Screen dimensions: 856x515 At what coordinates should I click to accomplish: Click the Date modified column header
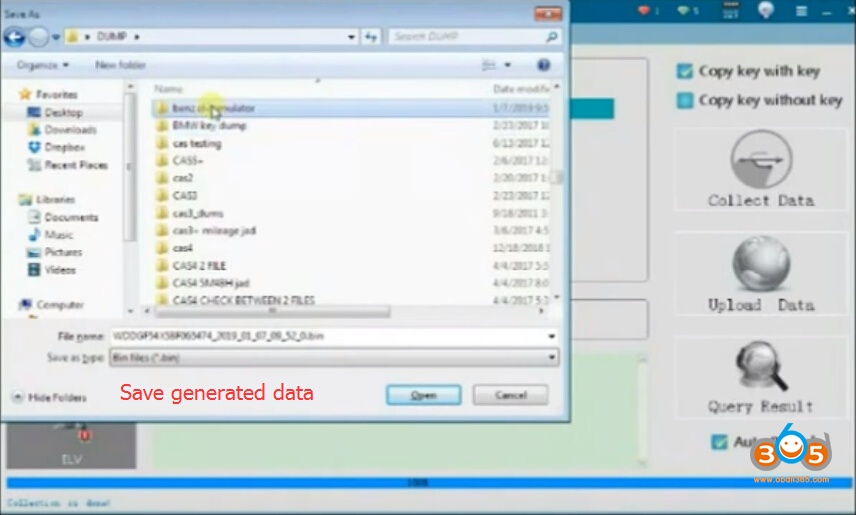[x=521, y=88]
